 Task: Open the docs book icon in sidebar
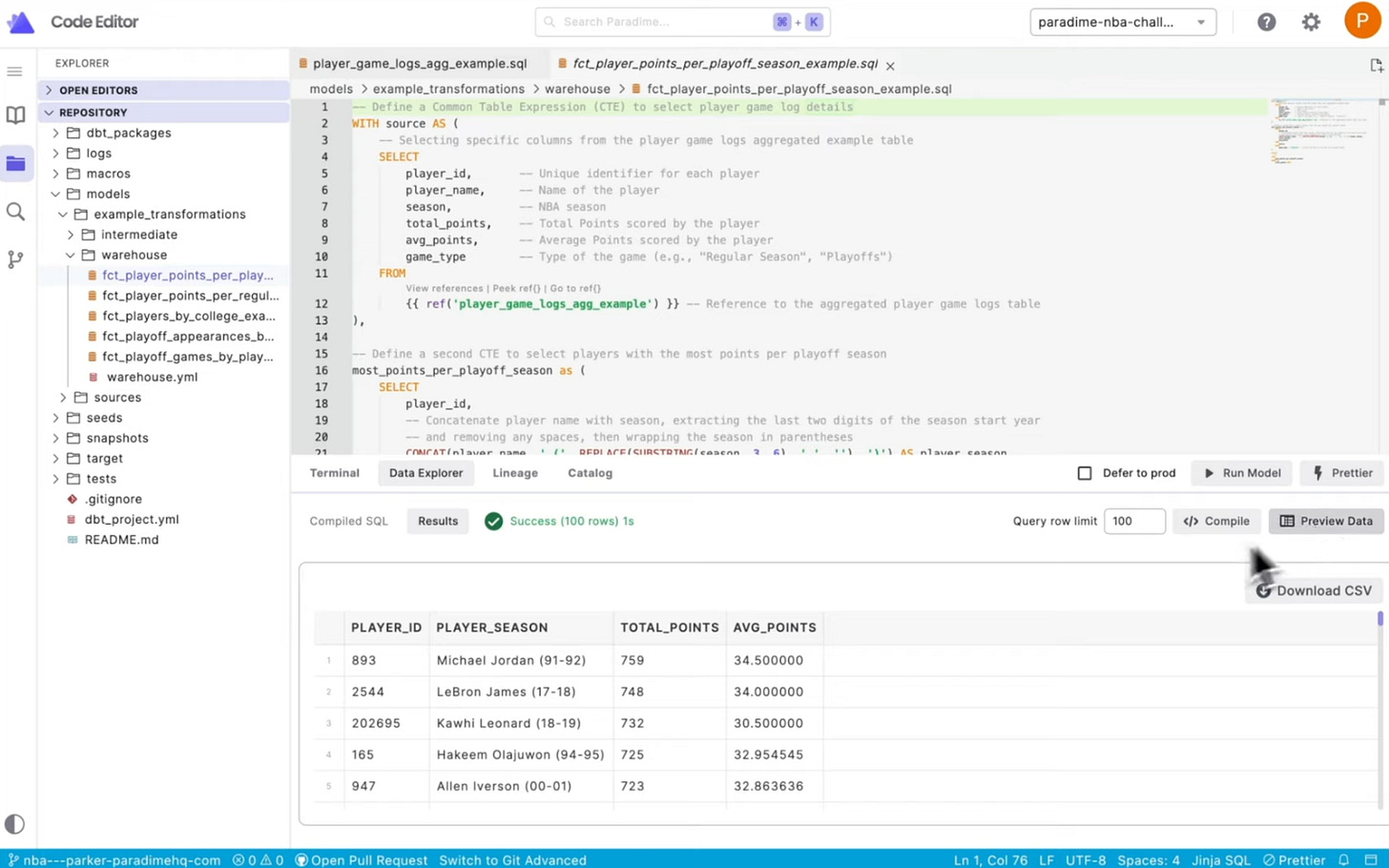15,115
